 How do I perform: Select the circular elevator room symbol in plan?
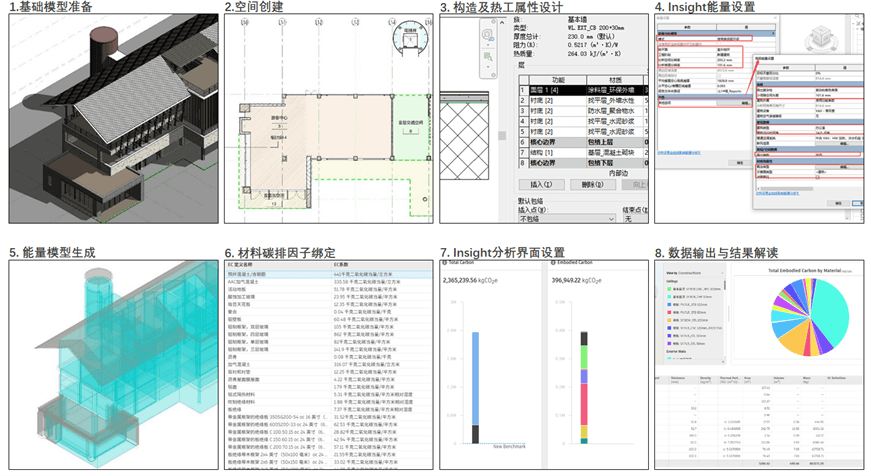(x=410, y=42)
